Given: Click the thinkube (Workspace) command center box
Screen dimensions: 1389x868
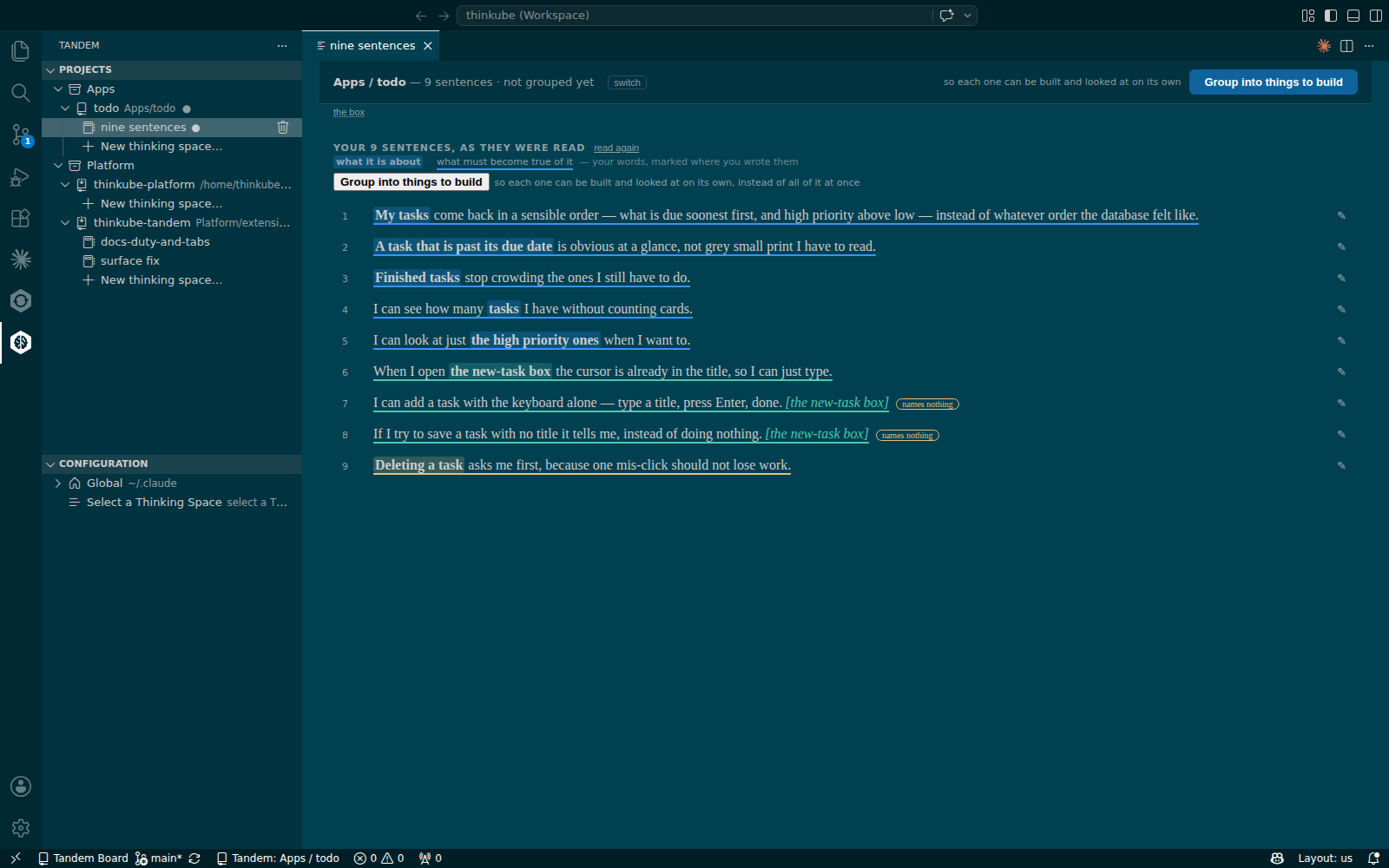Looking at the screenshot, I should tap(694, 16).
